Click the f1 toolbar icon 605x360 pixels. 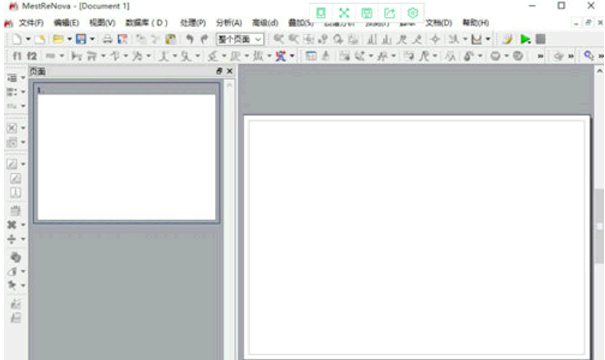coord(17,56)
